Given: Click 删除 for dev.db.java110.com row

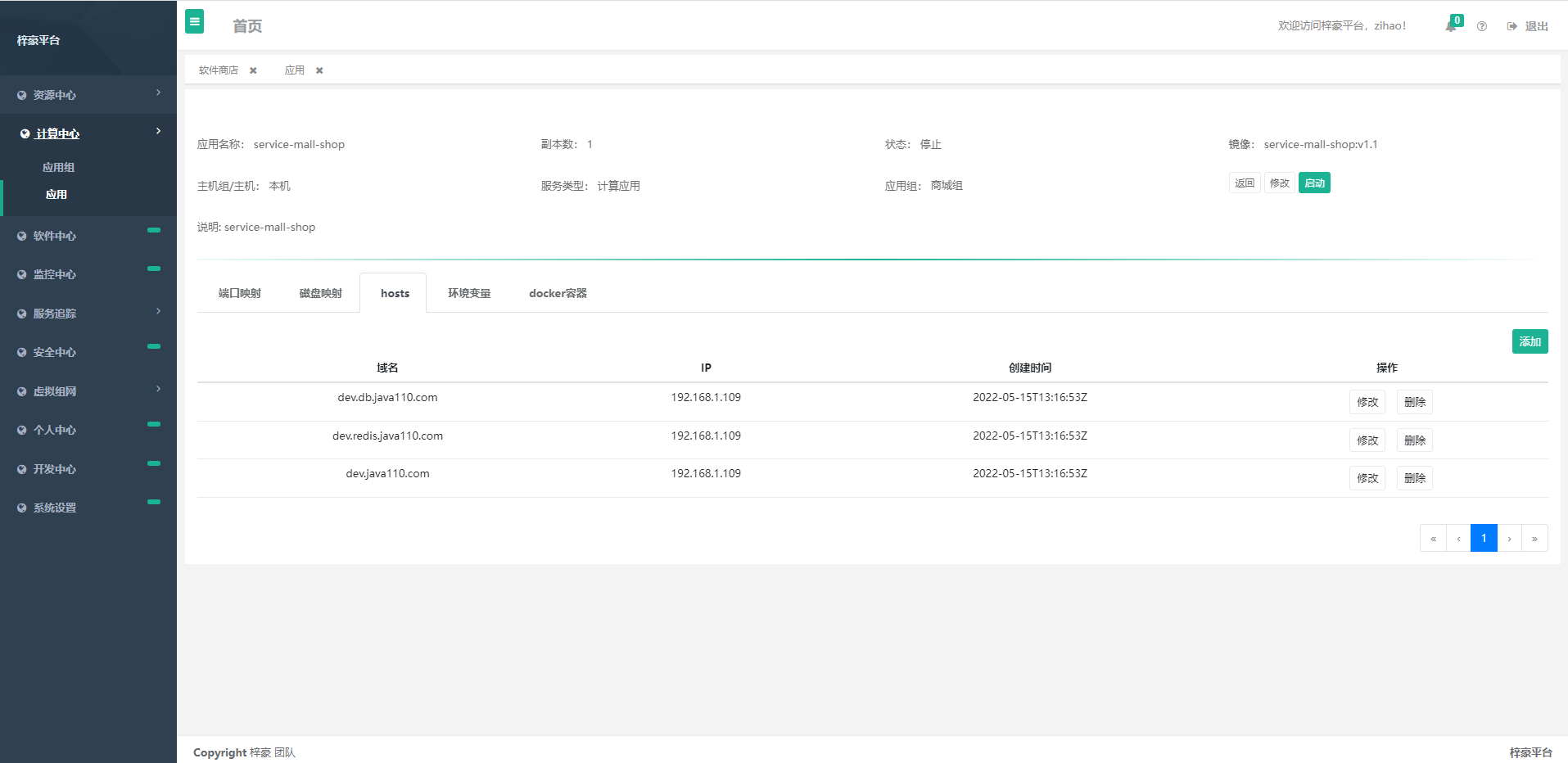Looking at the screenshot, I should [x=1415, y=402].
